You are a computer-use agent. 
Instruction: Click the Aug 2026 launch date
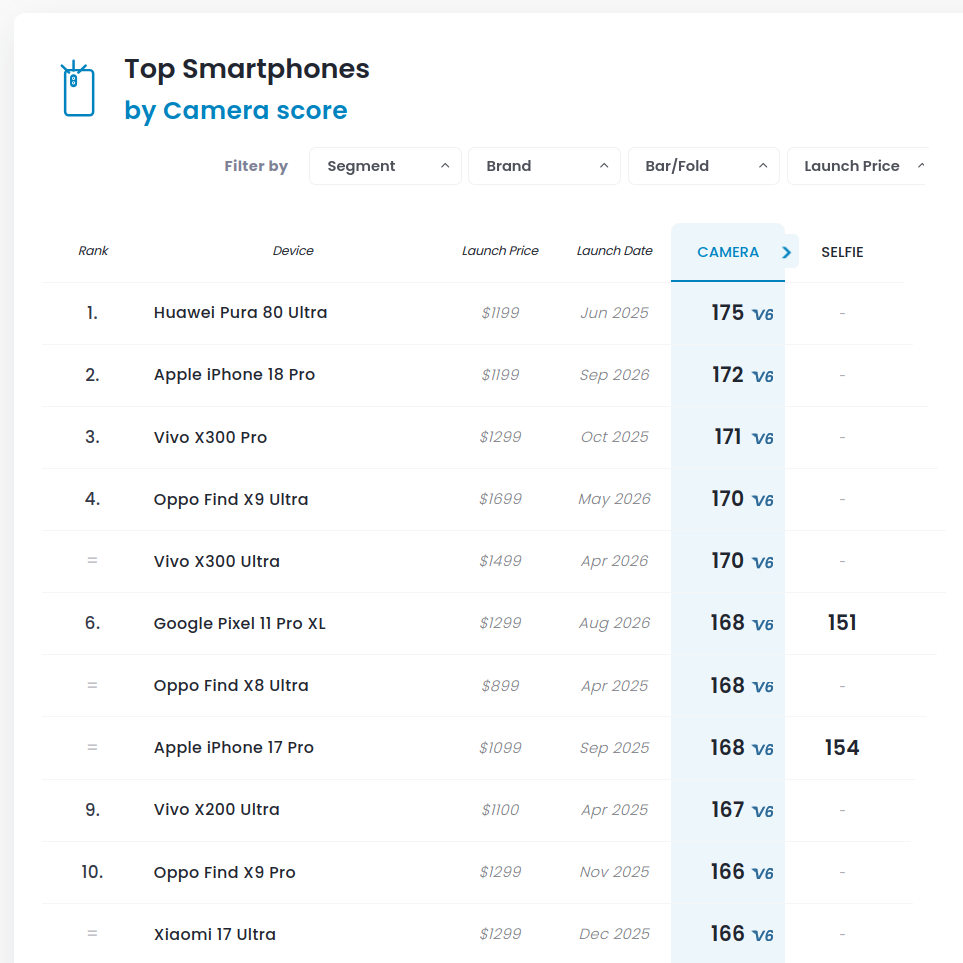point(614,623)
